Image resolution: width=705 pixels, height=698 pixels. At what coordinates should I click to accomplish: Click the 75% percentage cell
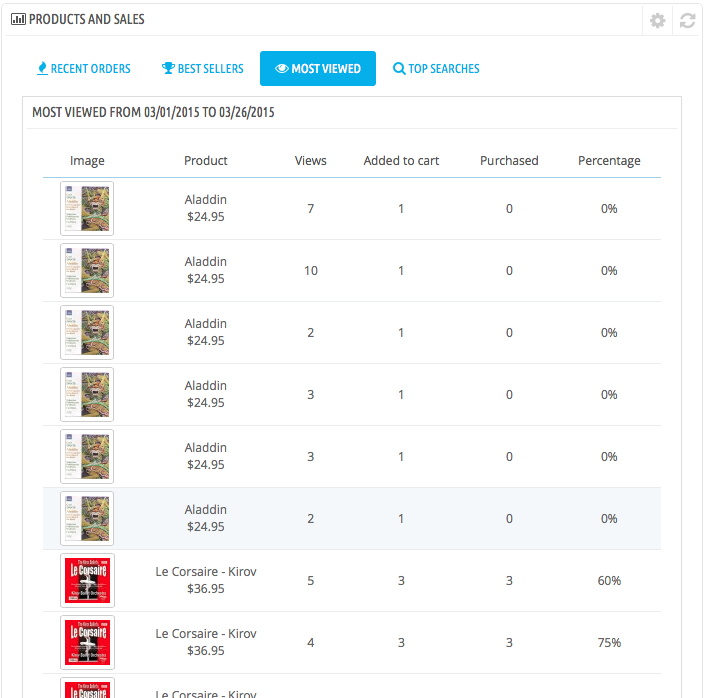pyautogui.click(x=609, y=643)
